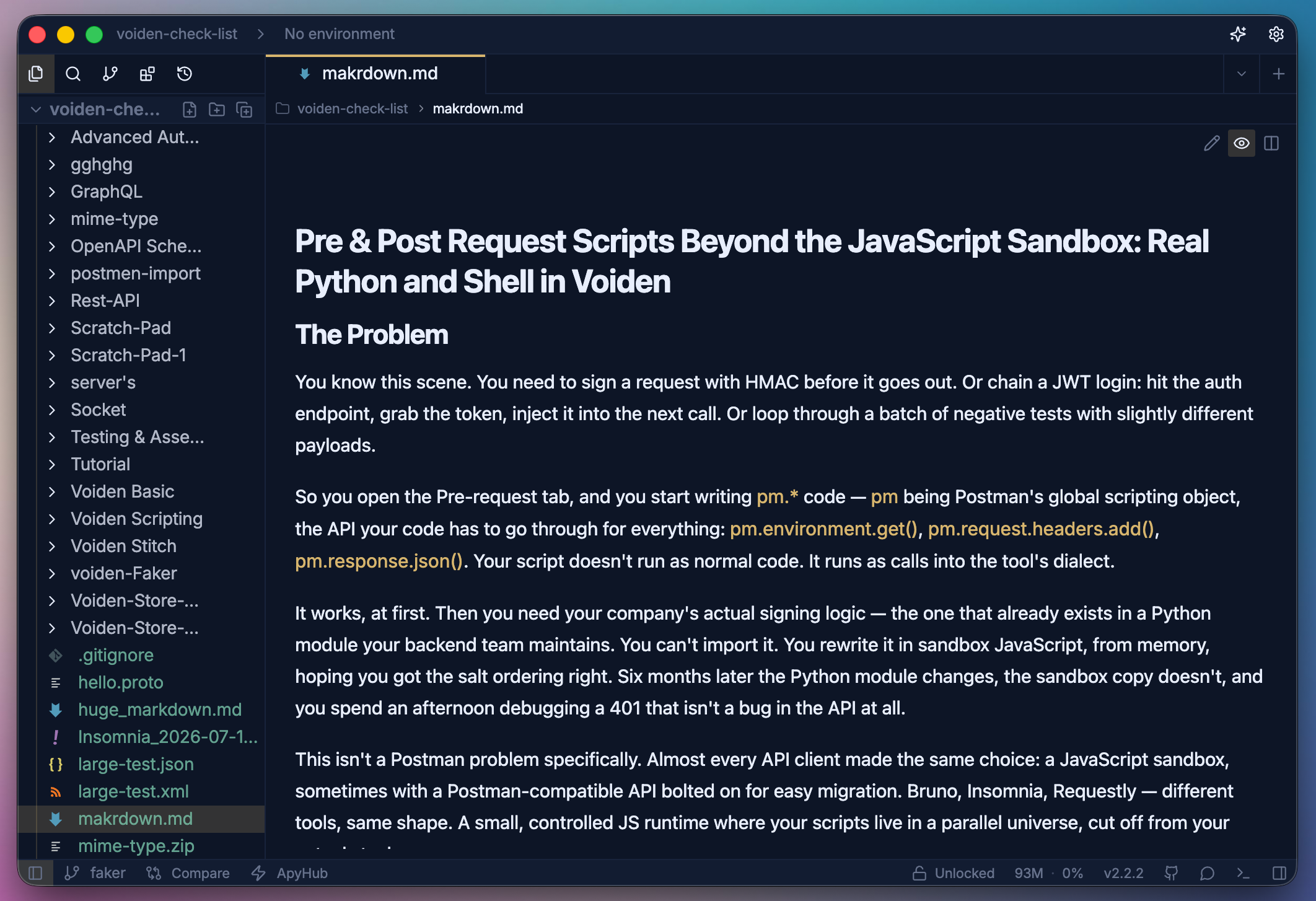Click the voiden-check-list project name in title bar
This screenshot has height=901, width=1316.
[177, 34]
